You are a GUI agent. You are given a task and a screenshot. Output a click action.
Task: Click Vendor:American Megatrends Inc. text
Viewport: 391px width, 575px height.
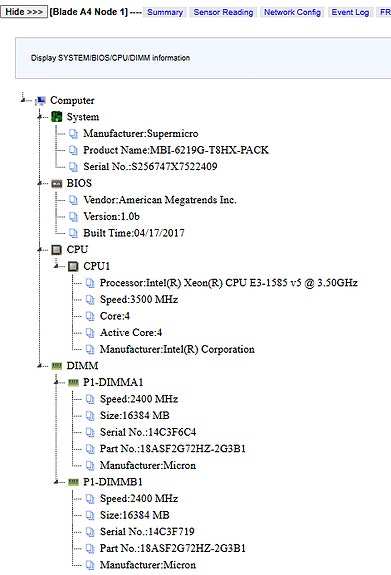(x=160, y=199)
